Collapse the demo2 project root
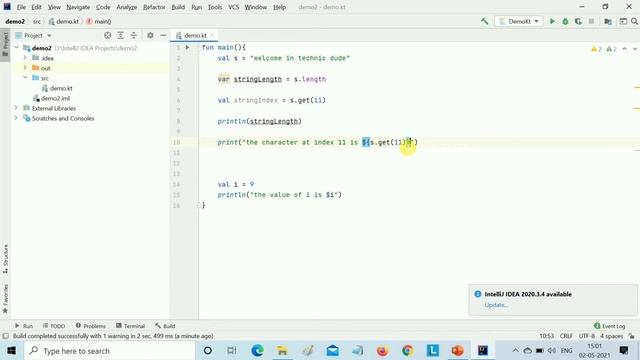 [x=16, y=48]
